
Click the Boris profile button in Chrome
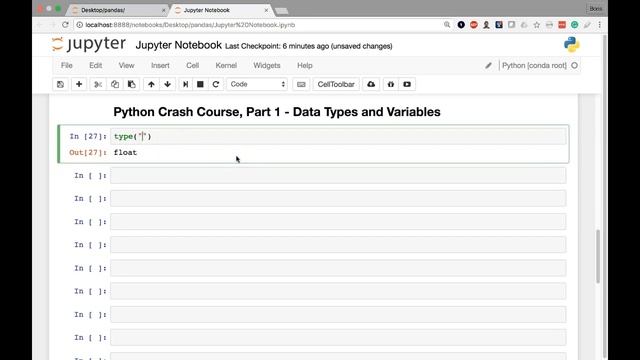pyautogui.click(x=596, y=9)
